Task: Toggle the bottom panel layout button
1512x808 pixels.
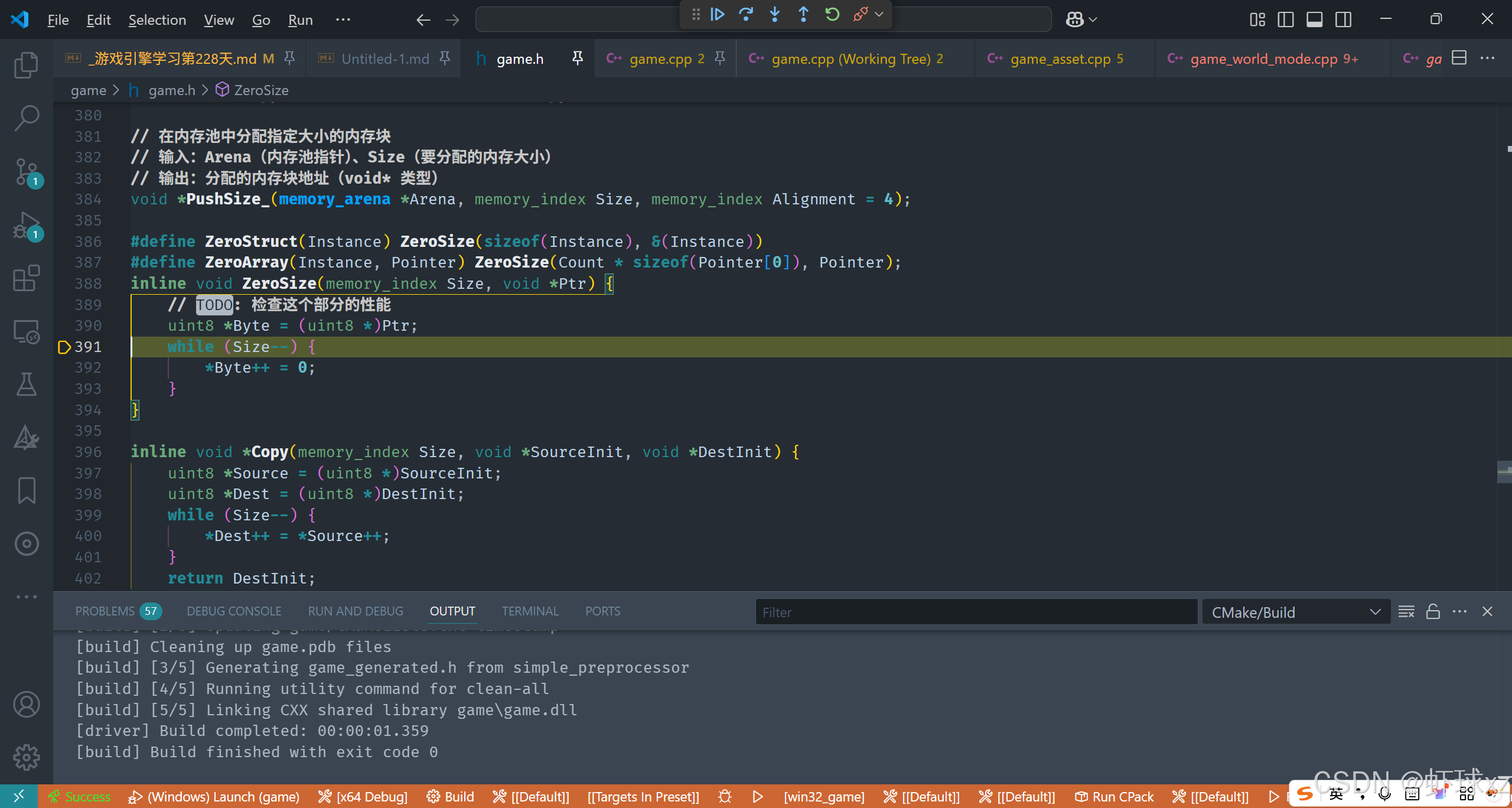Action: point(1314,19)
